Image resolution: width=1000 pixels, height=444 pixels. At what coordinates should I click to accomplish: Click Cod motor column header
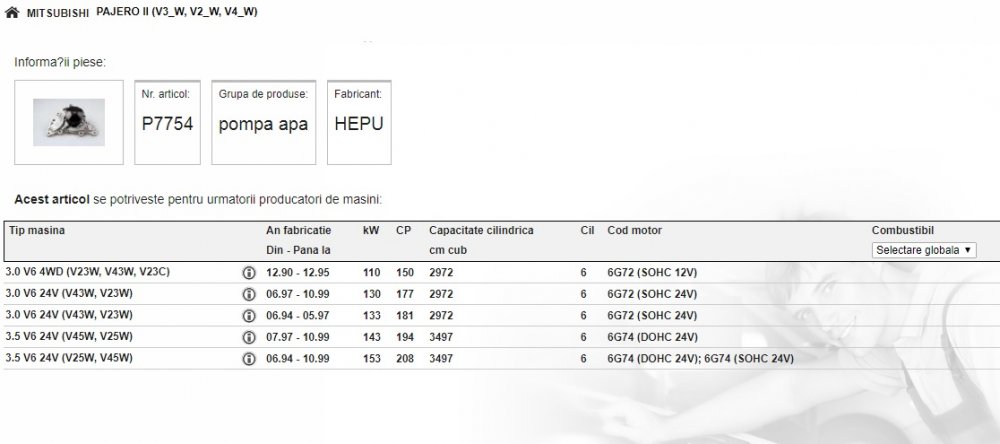pos(635,230)
